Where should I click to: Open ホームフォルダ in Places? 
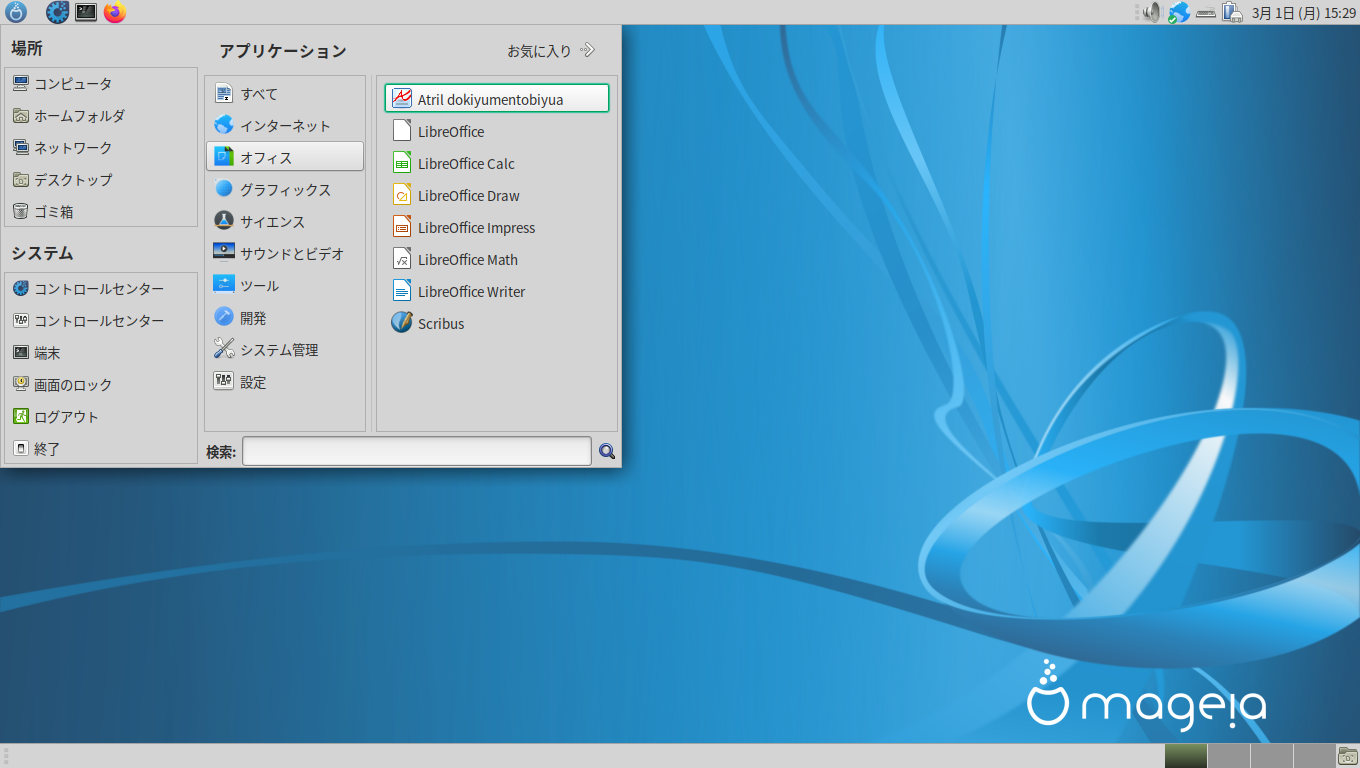click(x=101, y=116)
